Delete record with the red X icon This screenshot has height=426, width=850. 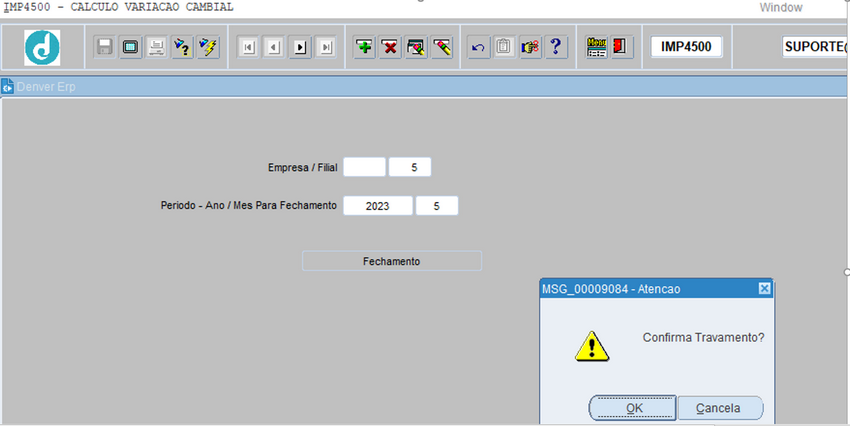[x=391, y=47]
